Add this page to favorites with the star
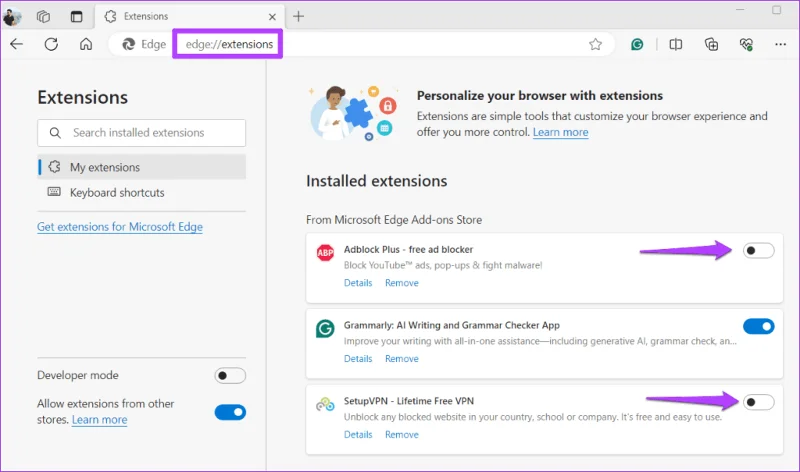Viewport: 800px width, 472px height. point(595,44)
